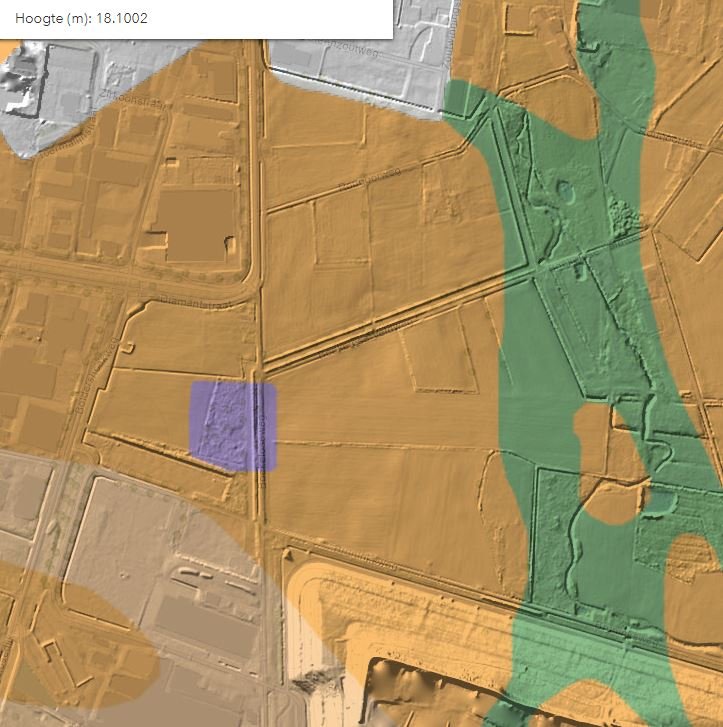Click the empty white area of height panel
This screenshot has height=727, width=723.
click(280, 19)
